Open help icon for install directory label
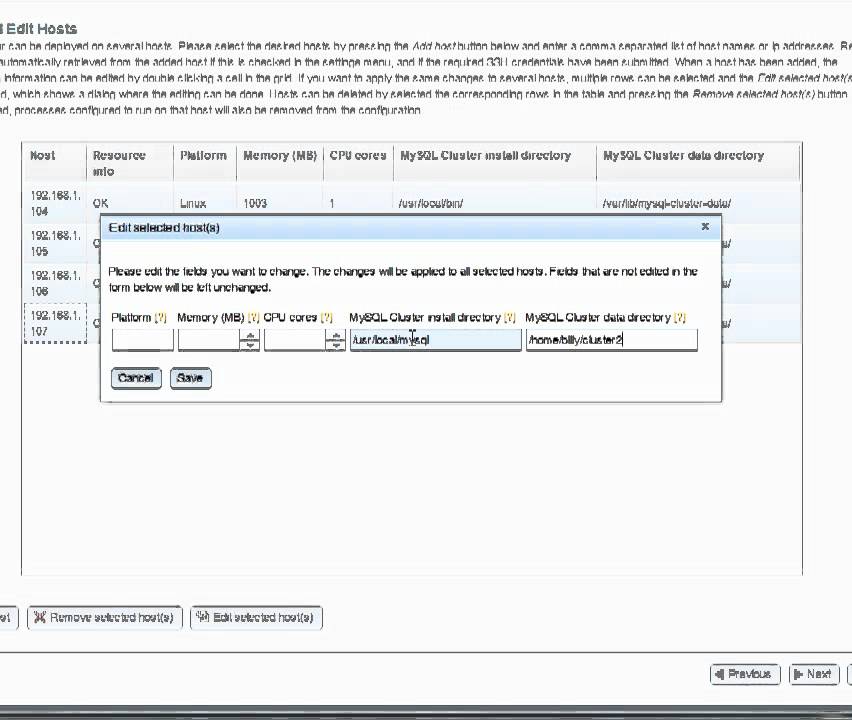 click(509, 317)
